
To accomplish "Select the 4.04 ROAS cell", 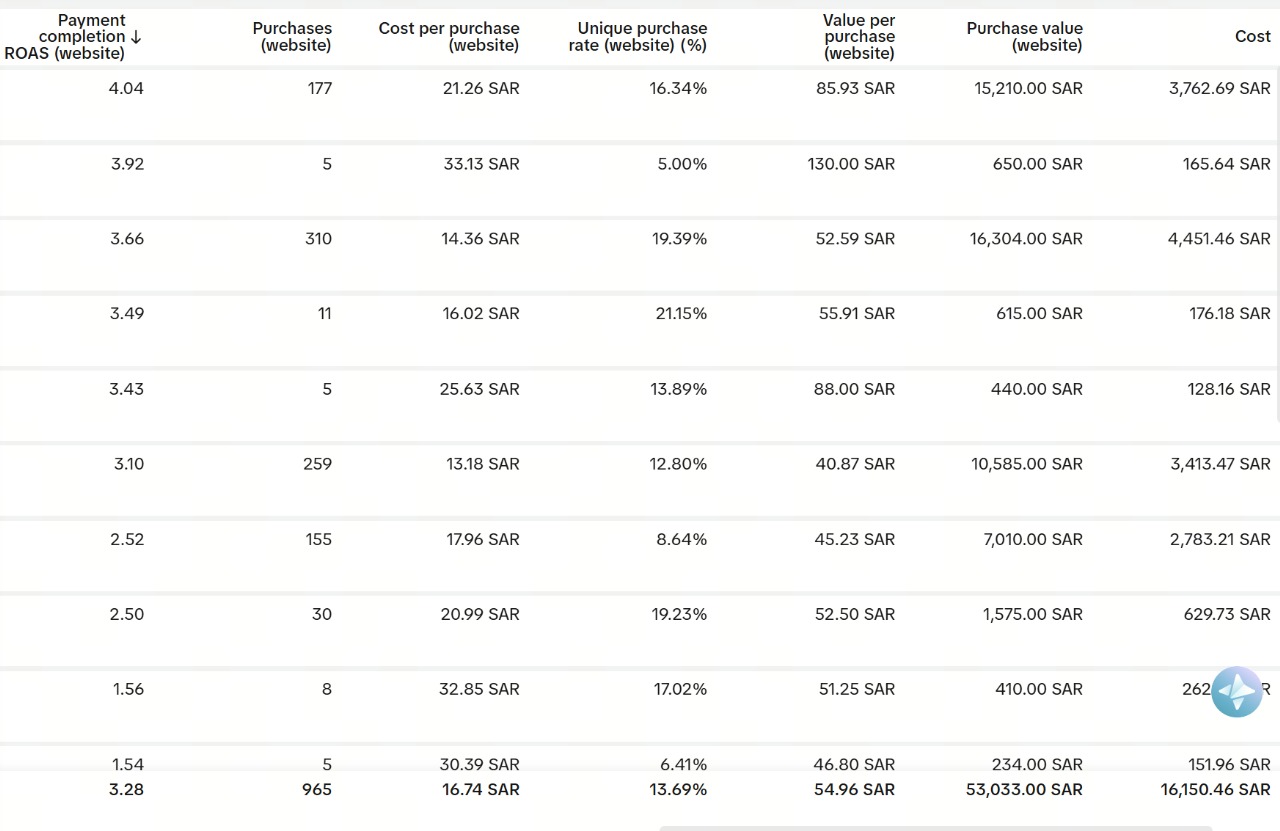I will pyautogui.click(x=126, y=89).
